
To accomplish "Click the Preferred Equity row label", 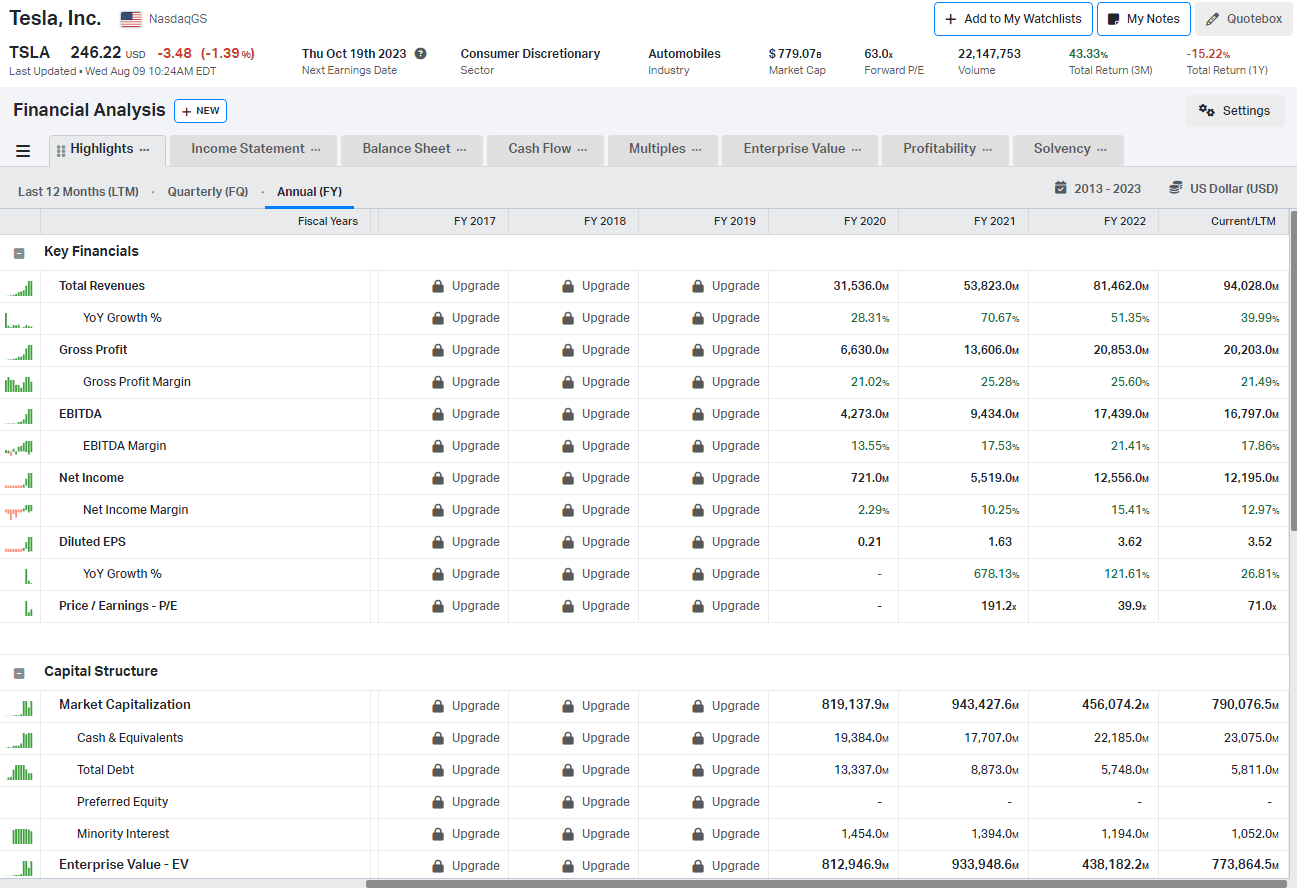I will 123,802.
